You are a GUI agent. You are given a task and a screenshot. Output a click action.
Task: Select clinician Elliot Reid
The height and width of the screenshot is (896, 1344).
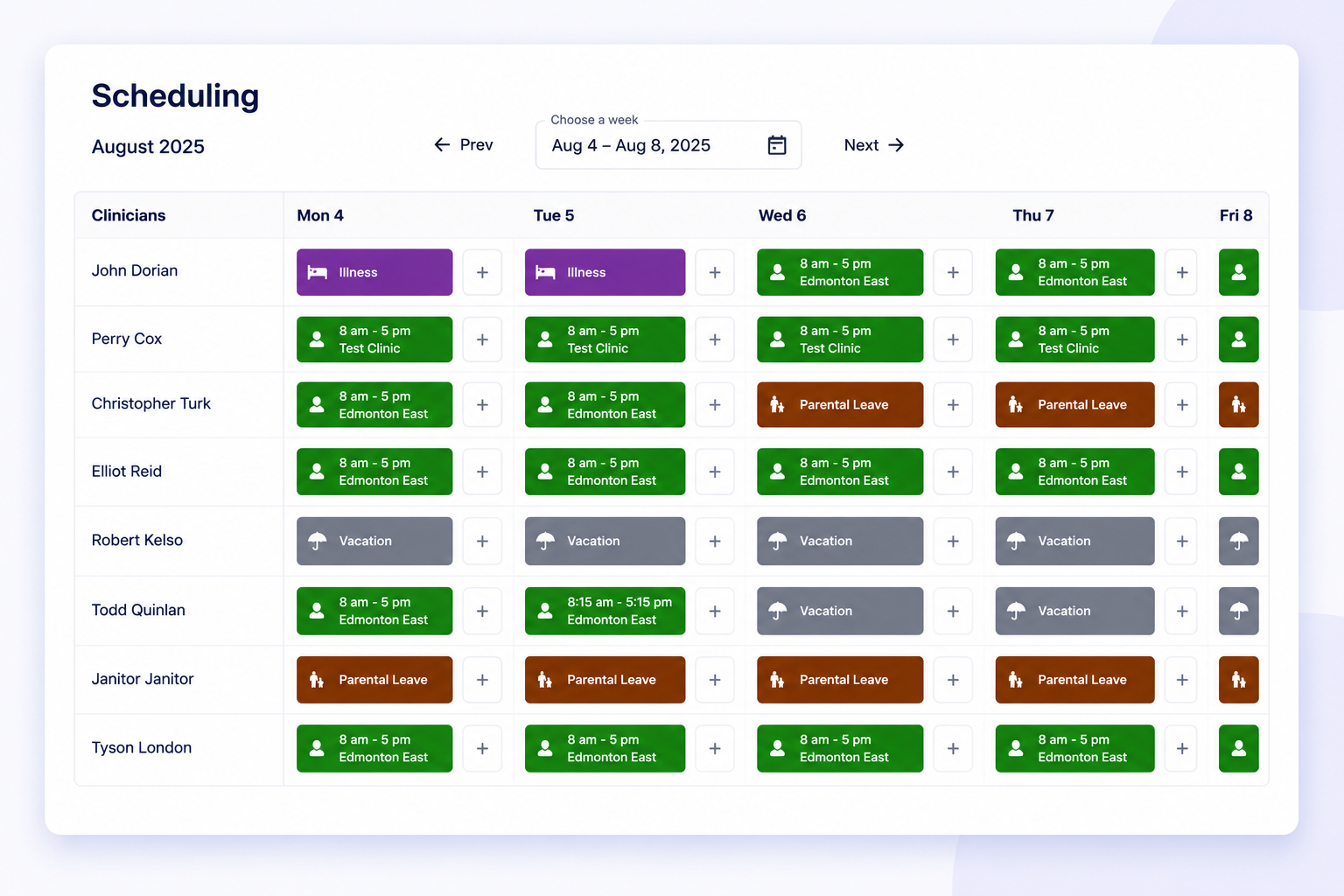127,471
